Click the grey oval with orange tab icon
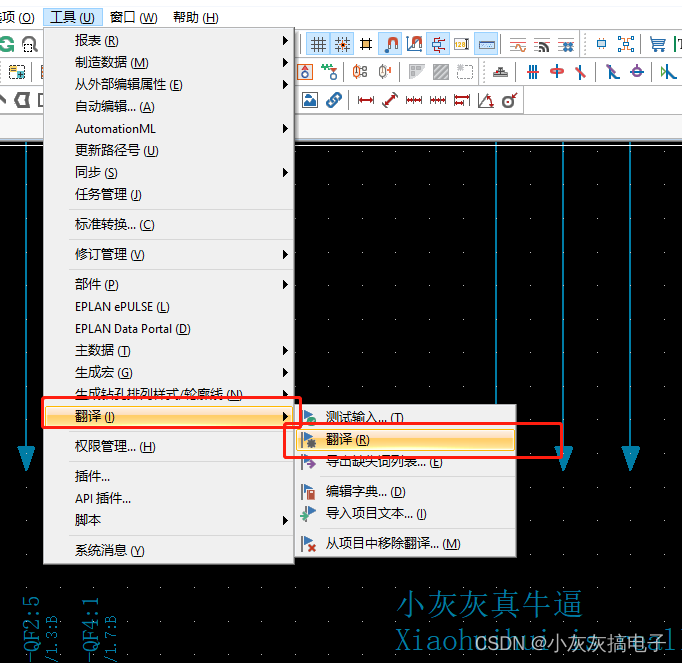Image resolution: width=682 pixels, height=663 pixels. (x=384, y=72)
